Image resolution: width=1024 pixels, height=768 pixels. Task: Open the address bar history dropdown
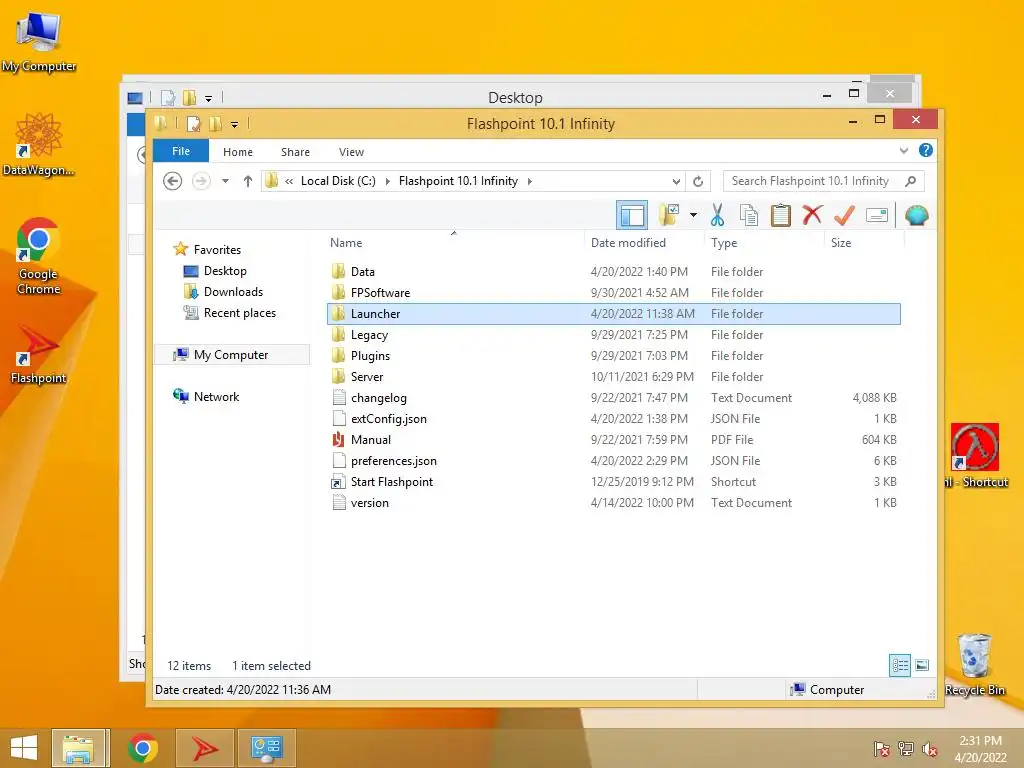(x=676, y=182)
